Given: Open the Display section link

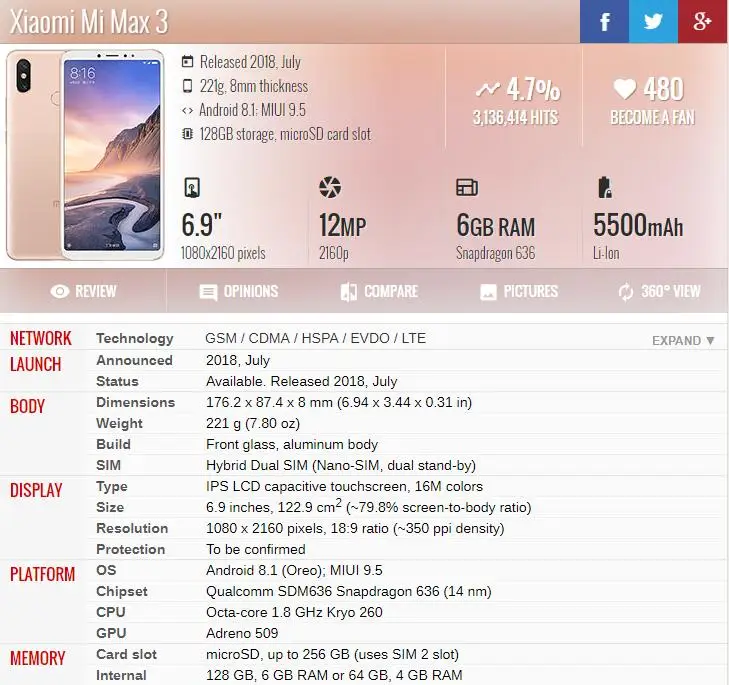Looking at the screenshot, I should coord(36,491).
